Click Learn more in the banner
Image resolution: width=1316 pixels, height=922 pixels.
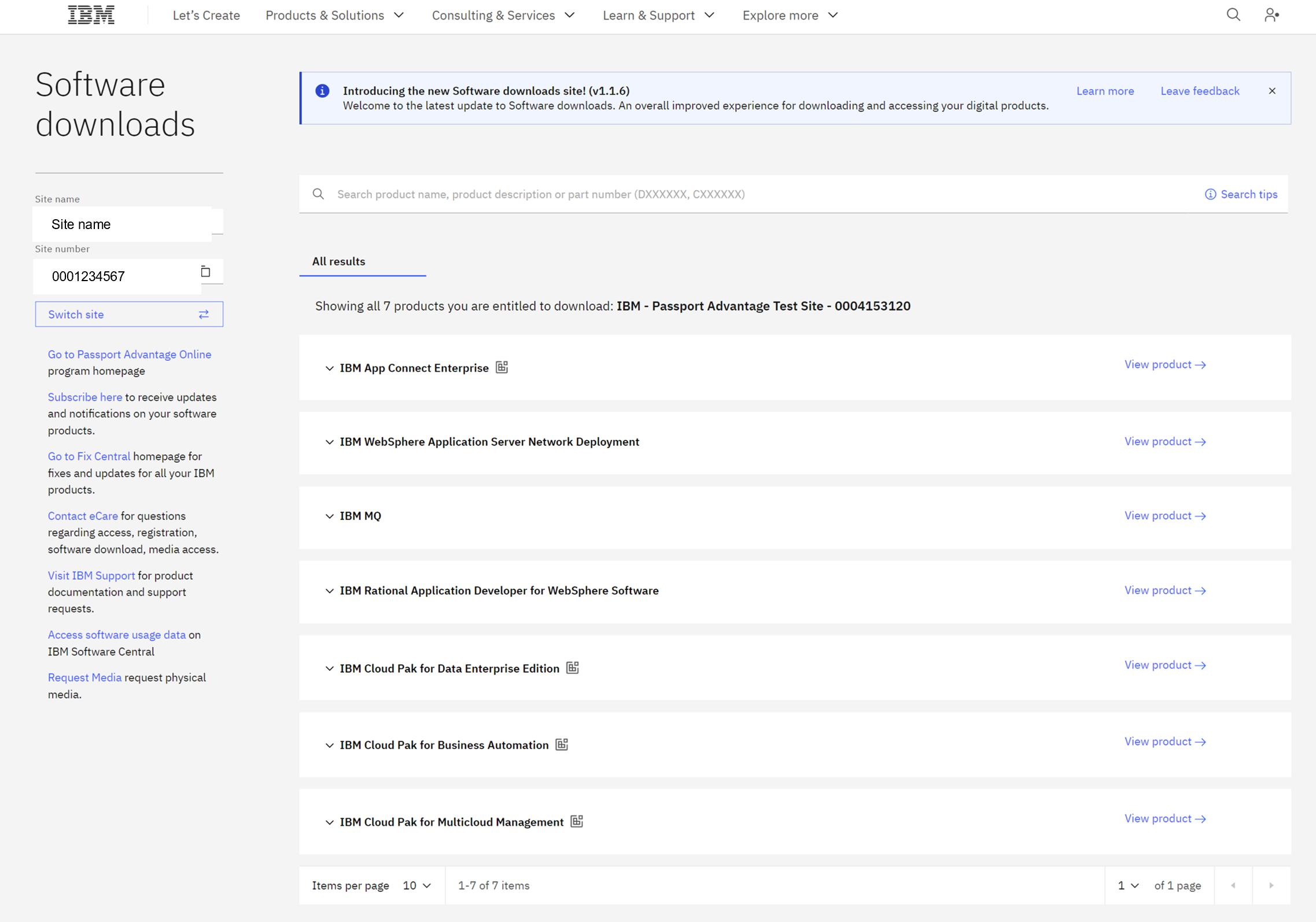pyautogui.click(x=1105, y=91)
